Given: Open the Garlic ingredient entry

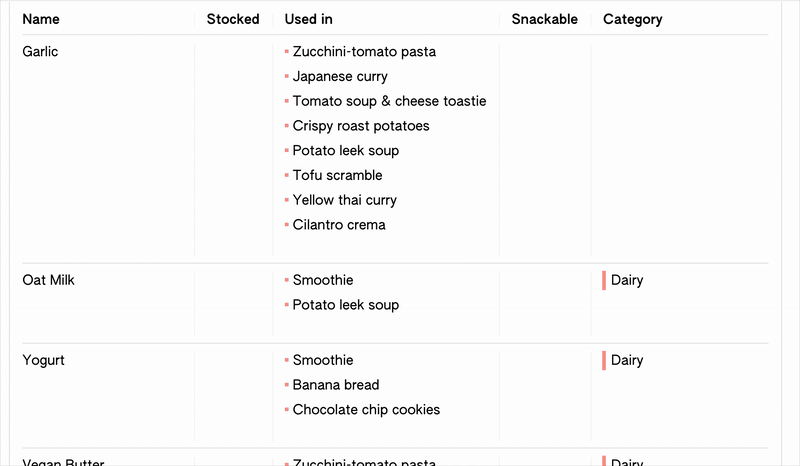Looking at the screenshot, I should point(40,52).
